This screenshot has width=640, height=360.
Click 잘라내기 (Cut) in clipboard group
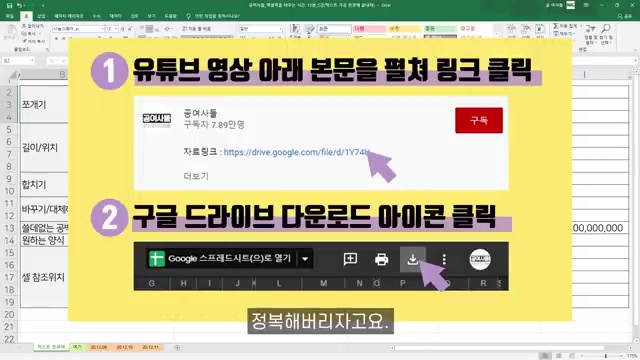coord(33,26)
